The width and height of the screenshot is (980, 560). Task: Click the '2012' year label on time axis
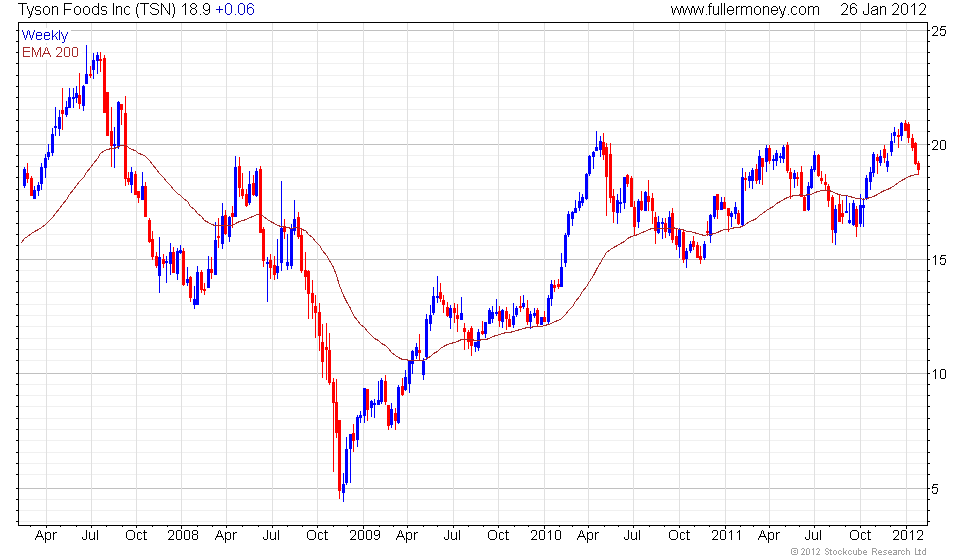pos(908,535)
